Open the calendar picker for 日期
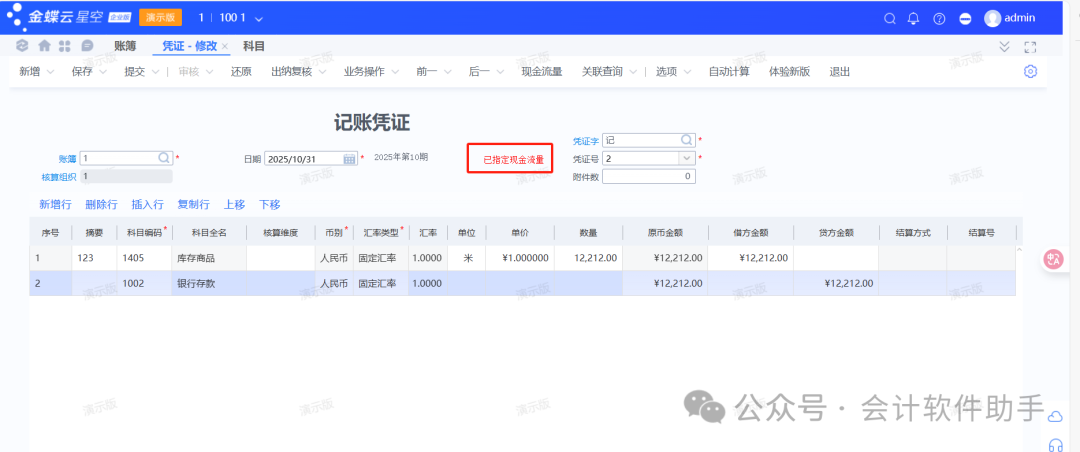The height and width of the screenshot is (452, 1080). (349, 159)
